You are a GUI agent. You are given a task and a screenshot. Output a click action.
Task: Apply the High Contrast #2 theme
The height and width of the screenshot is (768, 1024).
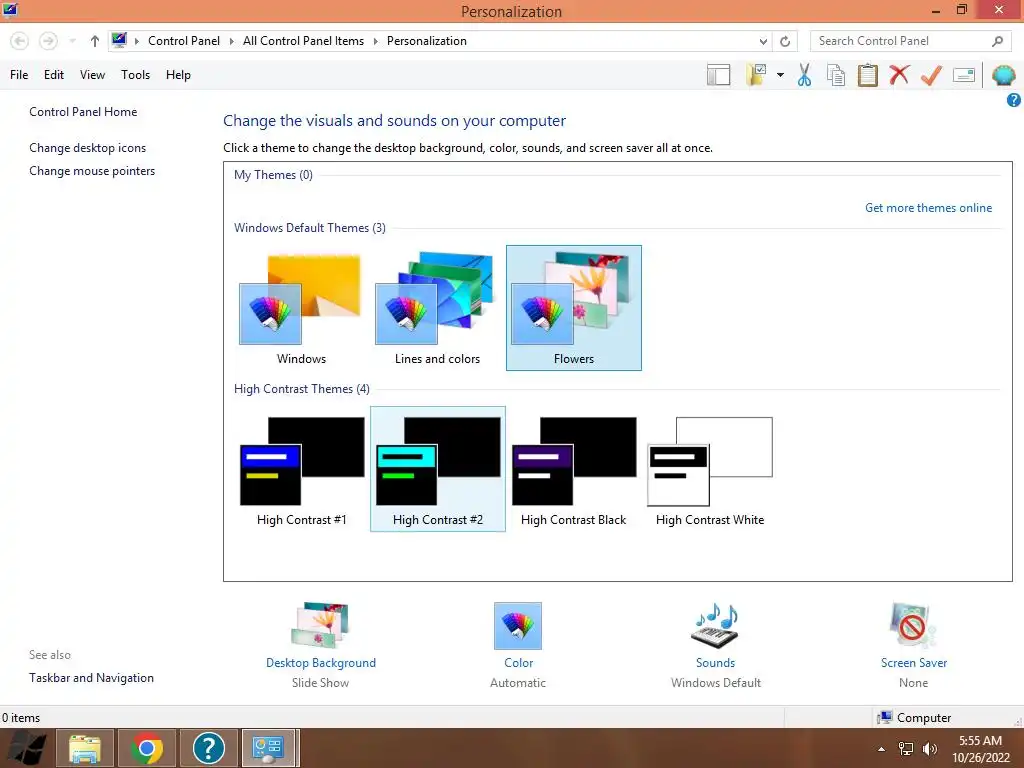tap(438, 470)
